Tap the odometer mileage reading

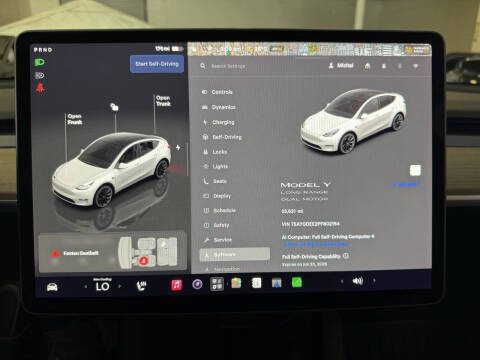coord(292,211)
